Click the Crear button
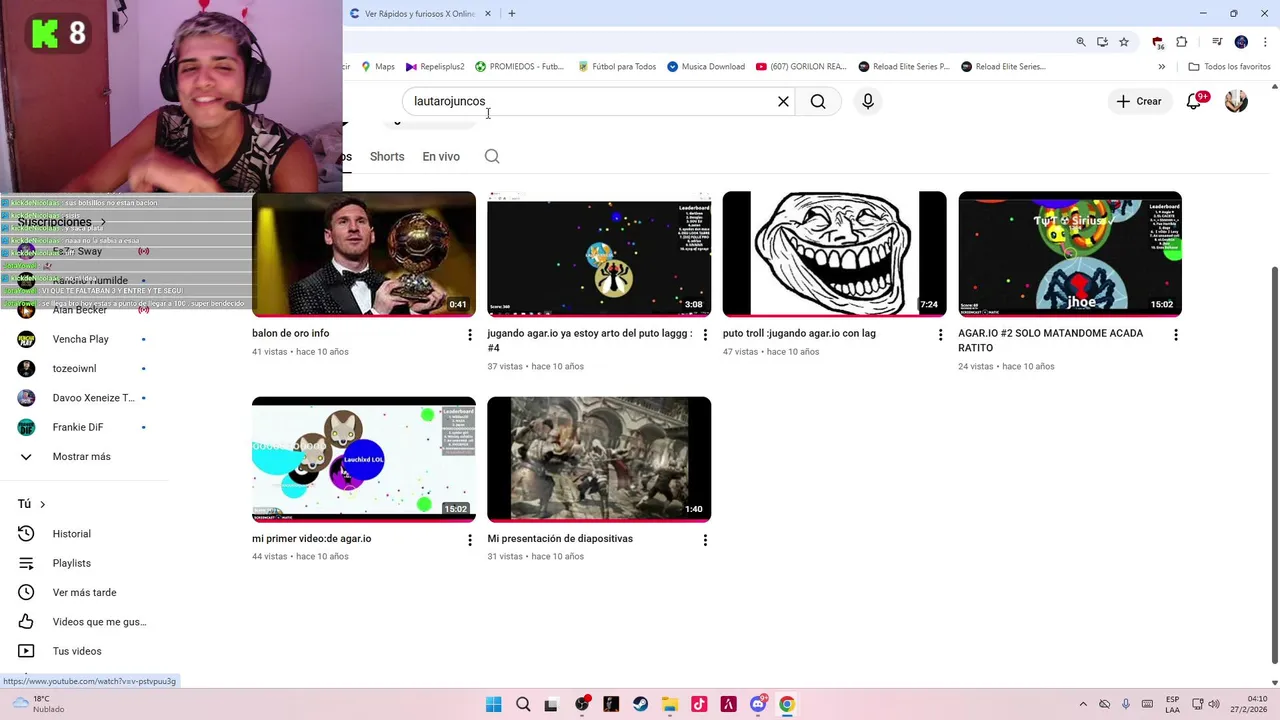1280x720 pixels. [x=1139, y=101]
